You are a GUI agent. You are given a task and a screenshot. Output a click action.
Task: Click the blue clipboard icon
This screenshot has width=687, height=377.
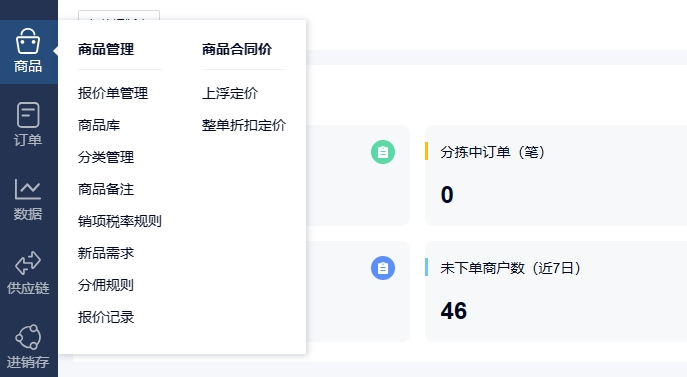point(383,268)
